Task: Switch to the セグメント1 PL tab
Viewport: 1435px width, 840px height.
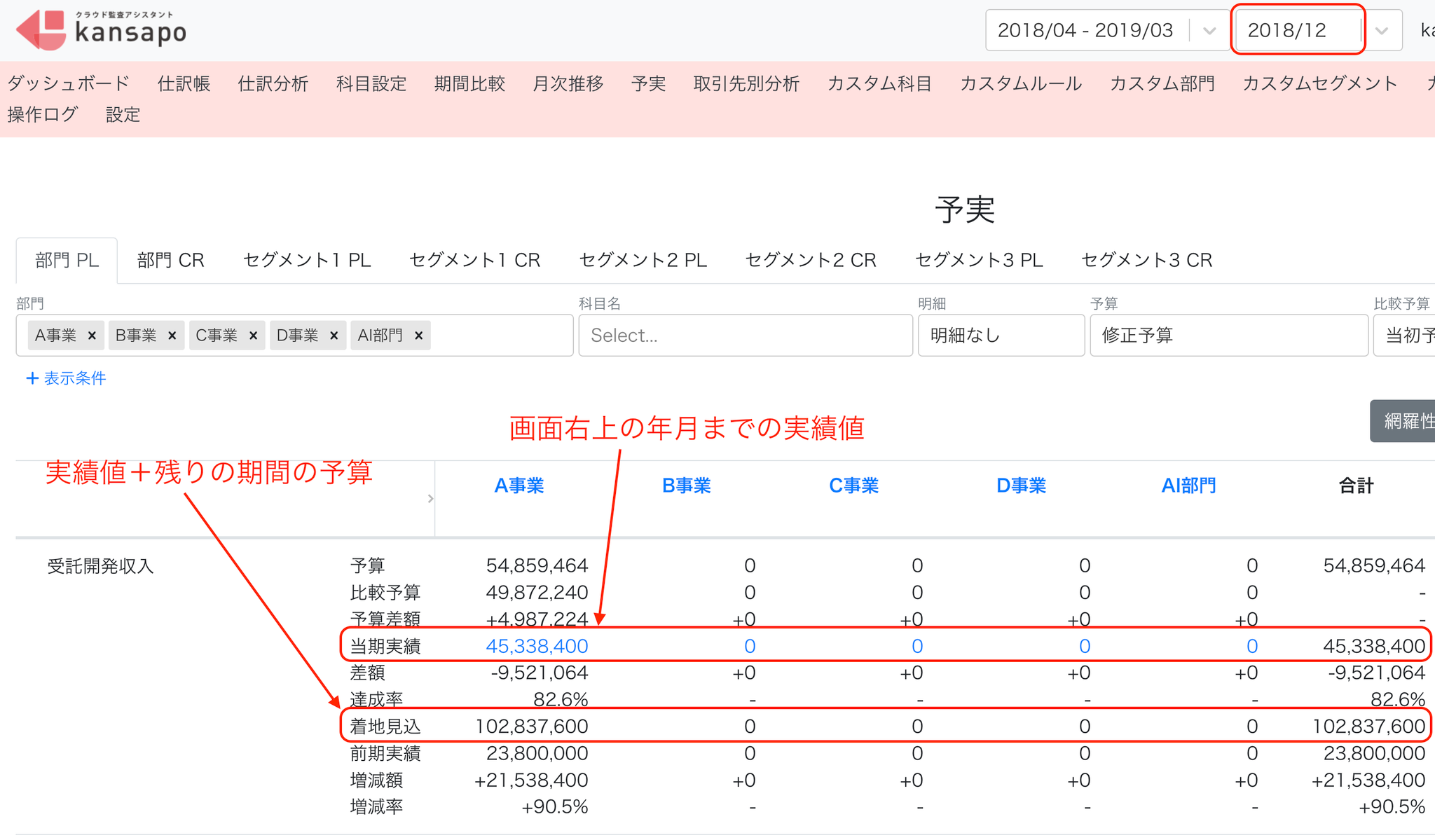Action: [x=307, y=261]
